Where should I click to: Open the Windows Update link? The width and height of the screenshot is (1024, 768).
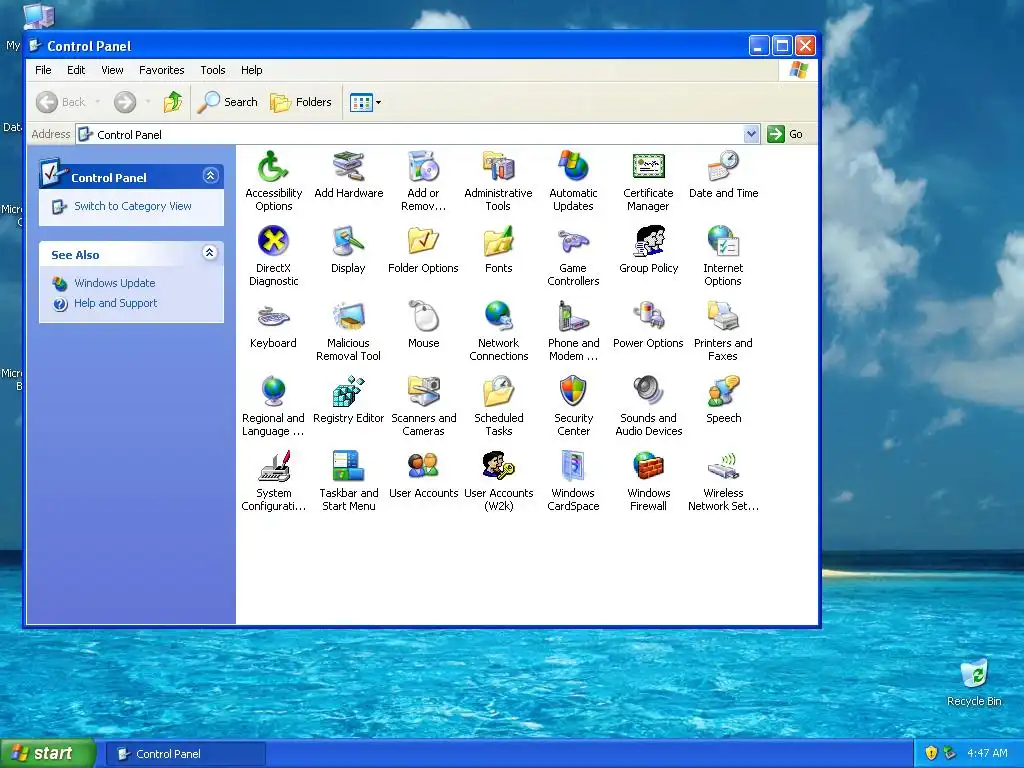(114, 283)
